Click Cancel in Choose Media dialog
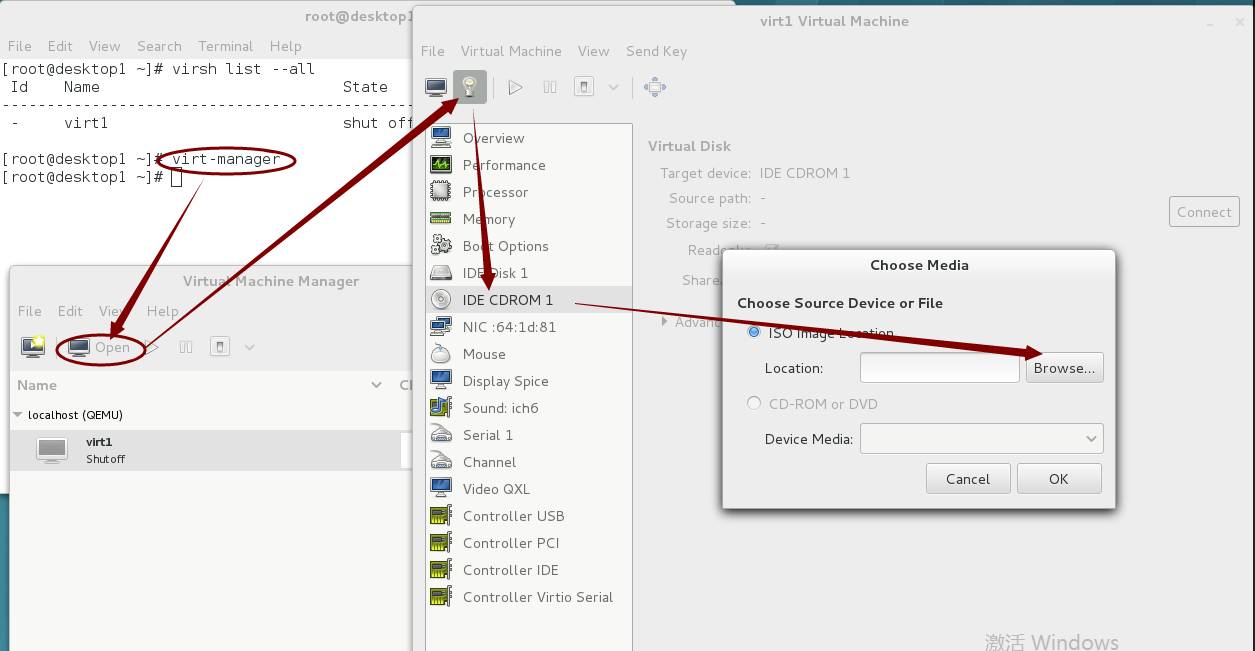Image resolution: width=1255 pixels, height=651 pixels. coord(968,478)
